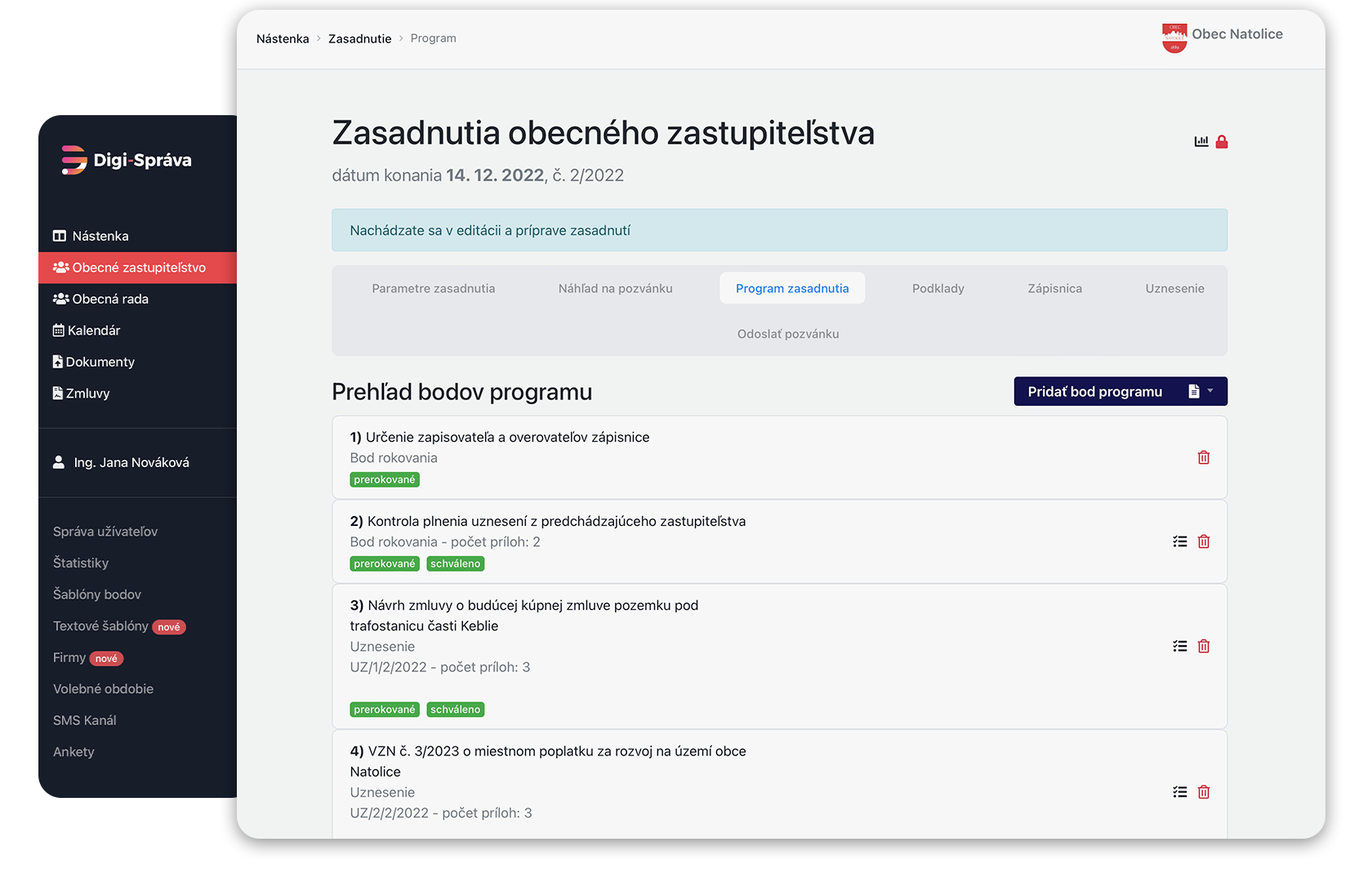Open SMS Kanál

(85, 720)
